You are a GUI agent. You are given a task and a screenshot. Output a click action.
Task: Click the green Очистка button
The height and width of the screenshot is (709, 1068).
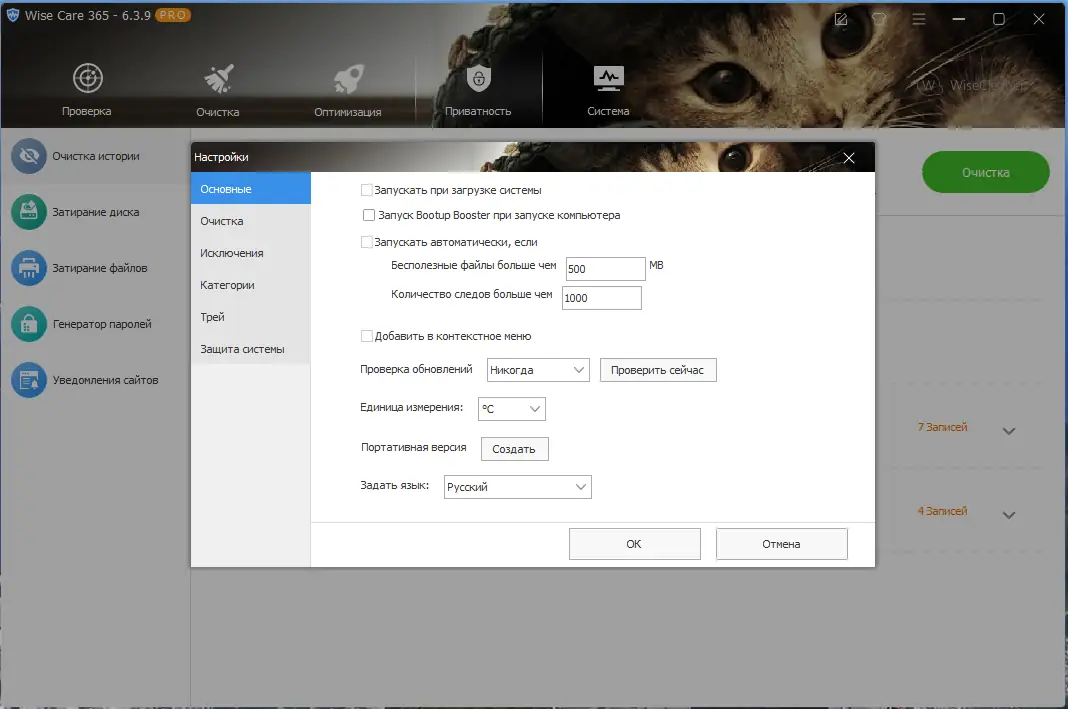[x=986, y=172]
